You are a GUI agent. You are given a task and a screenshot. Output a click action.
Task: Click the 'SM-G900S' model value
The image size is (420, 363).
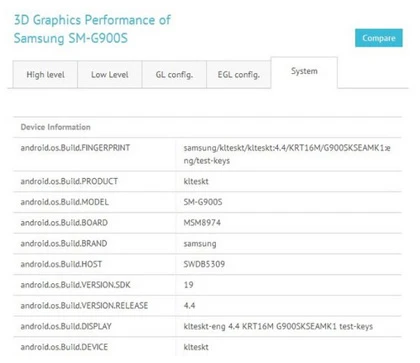[x=203, y=202]
